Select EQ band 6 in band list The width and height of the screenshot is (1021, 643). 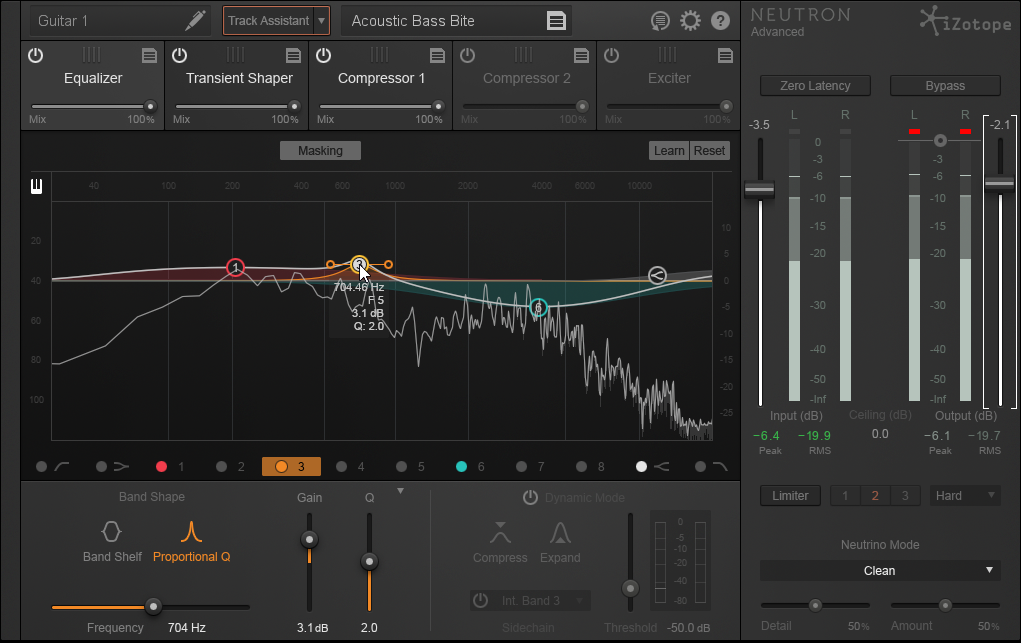pos(469,466)
